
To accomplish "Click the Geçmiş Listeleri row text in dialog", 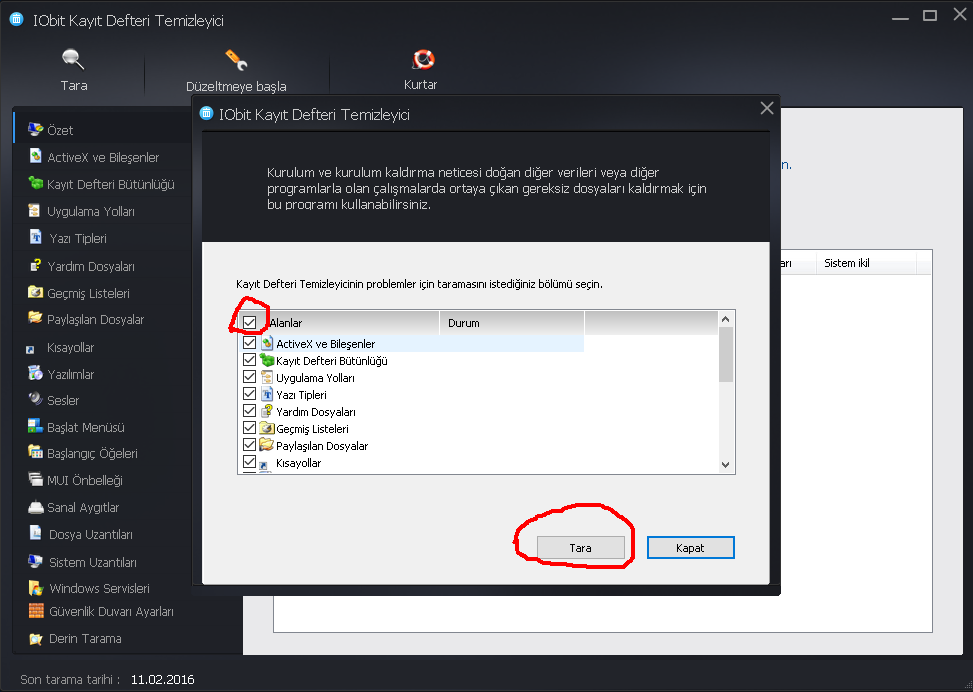I will (312, 429).
